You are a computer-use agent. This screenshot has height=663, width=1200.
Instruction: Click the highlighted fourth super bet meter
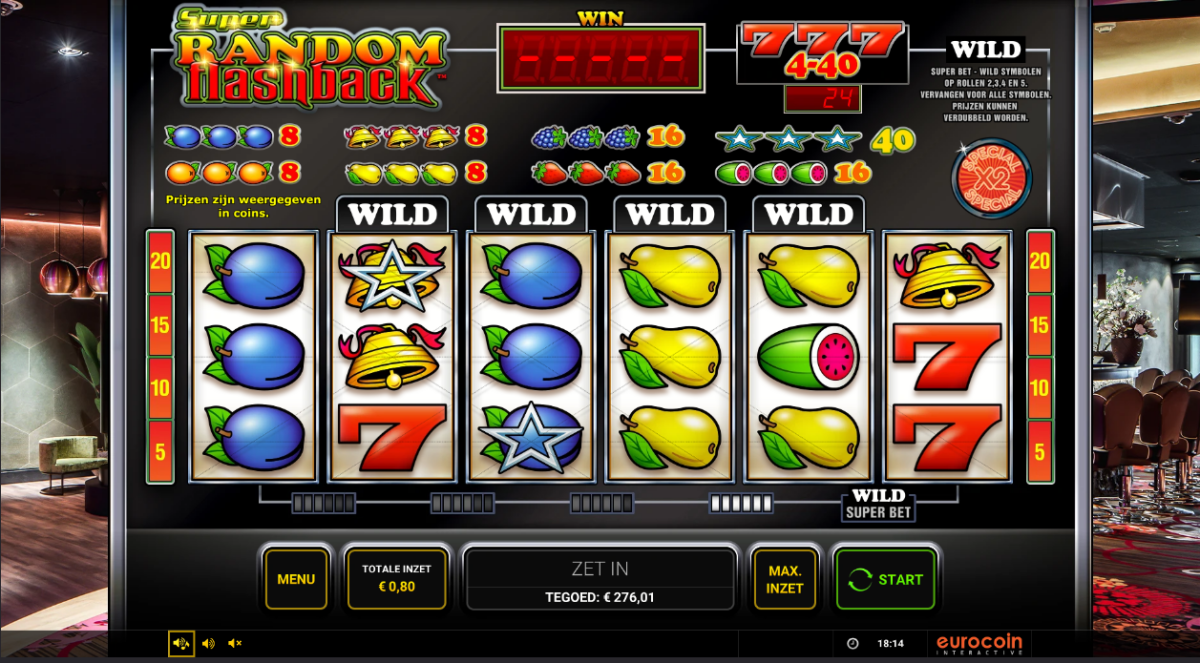click(x=740, y=503)
